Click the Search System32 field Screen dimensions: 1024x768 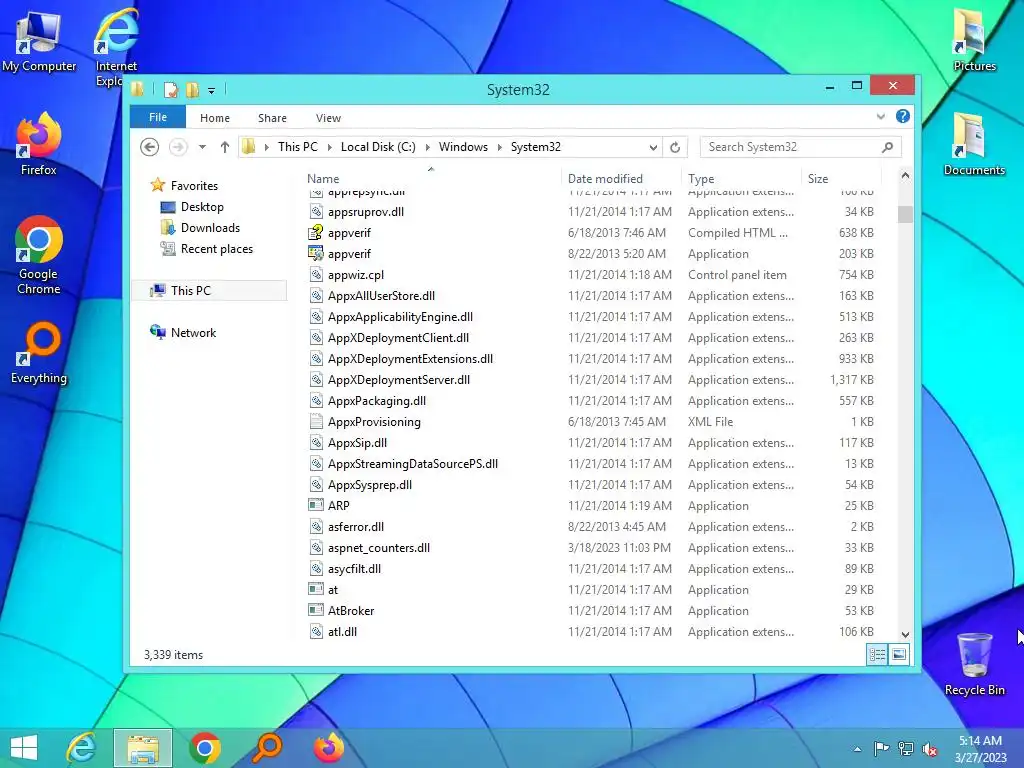coord(801,147)
